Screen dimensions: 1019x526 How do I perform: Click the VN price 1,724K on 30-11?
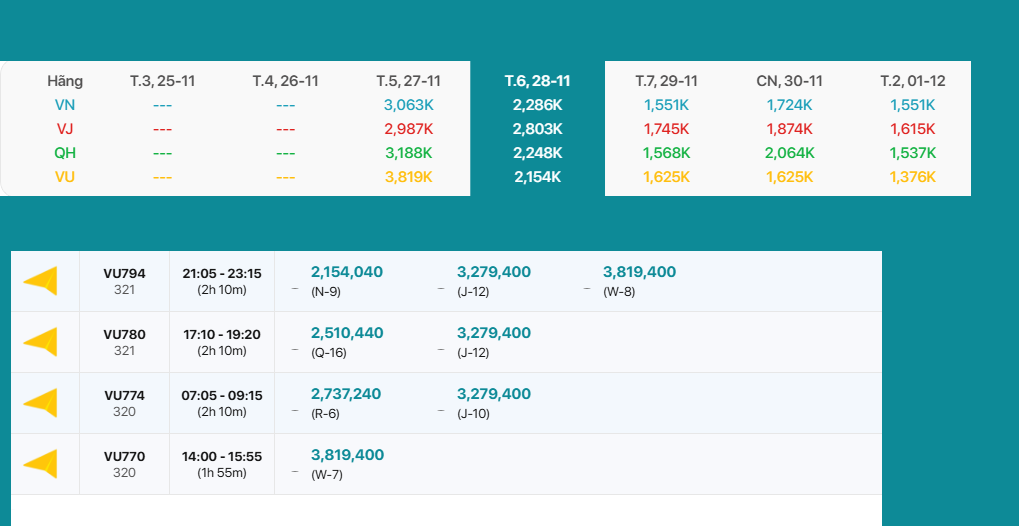pyautogui.click(x=789, y=105)
